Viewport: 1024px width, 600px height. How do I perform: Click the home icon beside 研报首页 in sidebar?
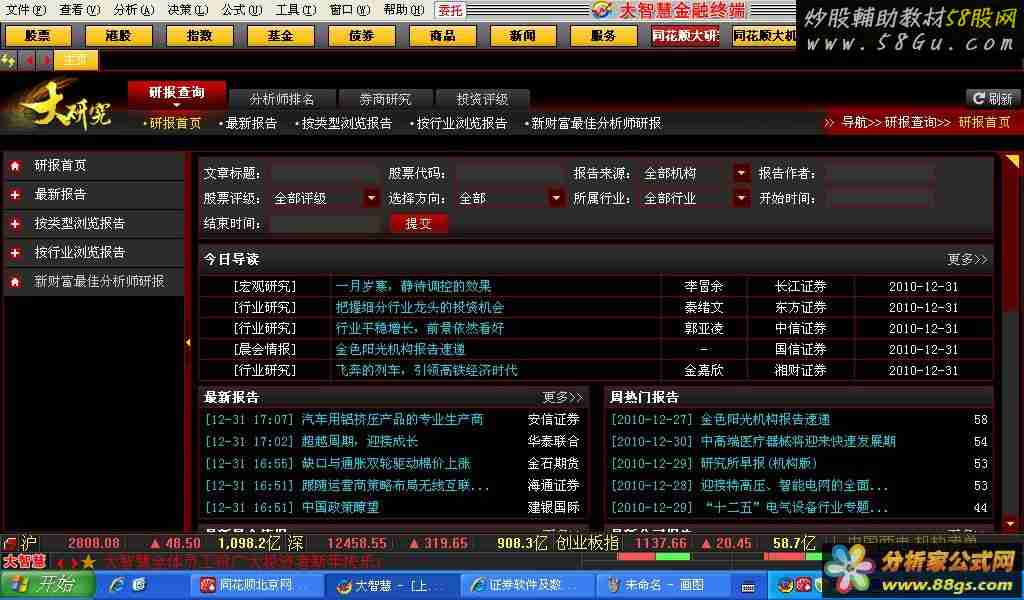click(16, 166)
